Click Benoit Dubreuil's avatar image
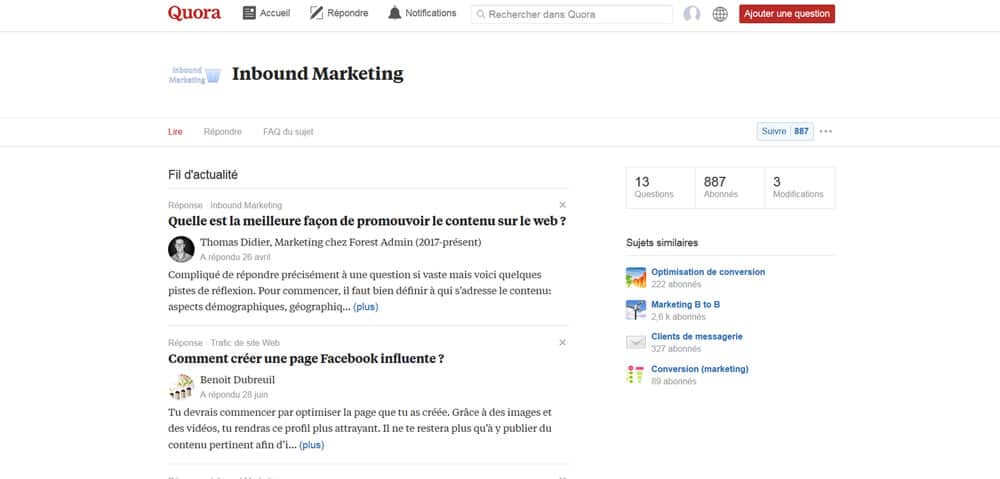1000x479 pixels. [181, 387]
